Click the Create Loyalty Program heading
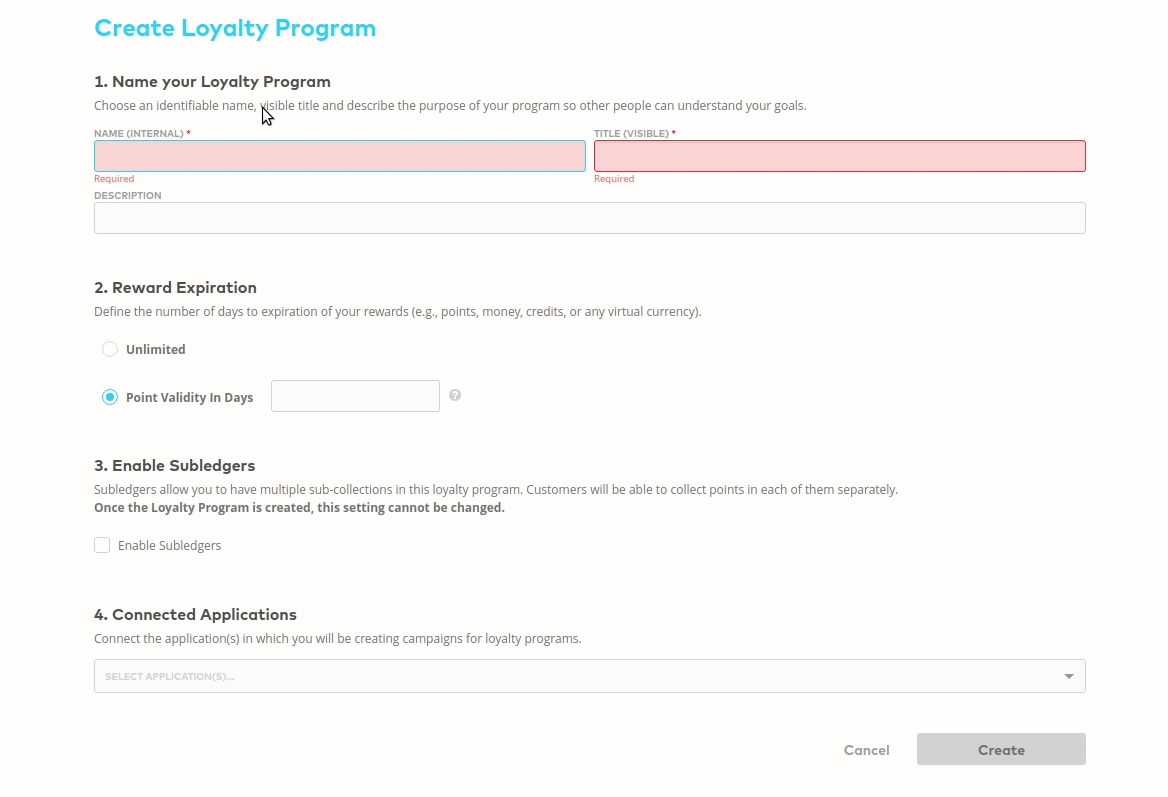Screen dimensions: 1168x797 tap(235, 28)
